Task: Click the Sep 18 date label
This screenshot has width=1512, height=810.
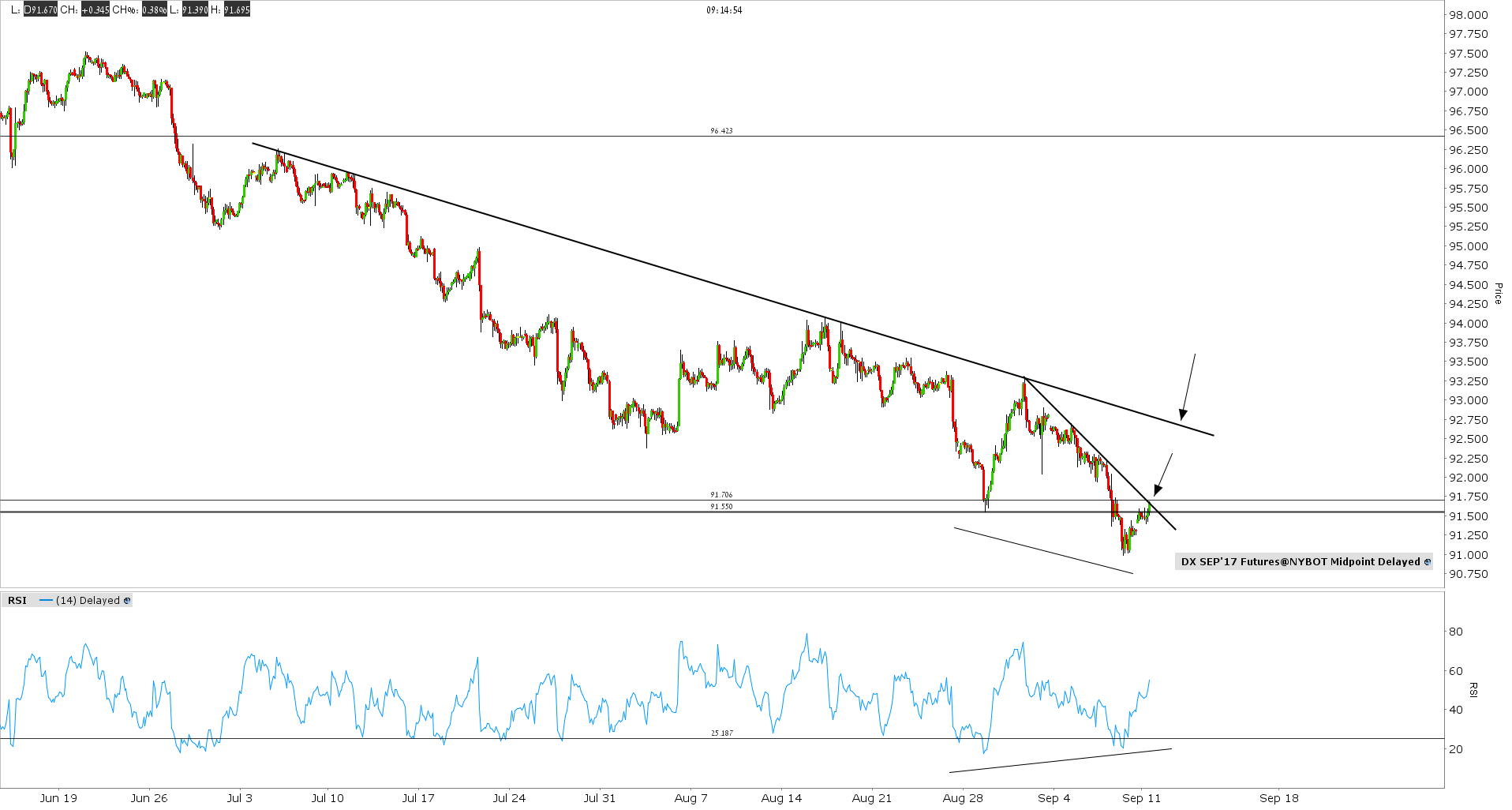Action: click(x=1279, y=798)
